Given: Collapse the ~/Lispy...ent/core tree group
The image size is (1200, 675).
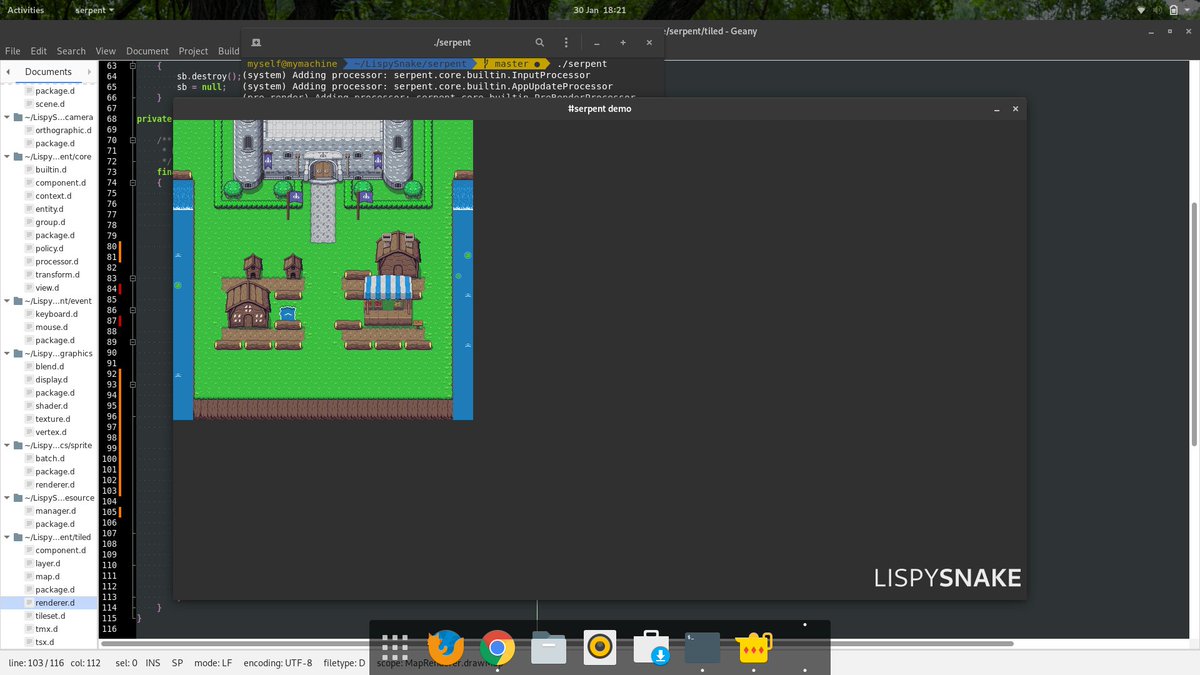Looking at the screenshot, I should click(7, 157).
